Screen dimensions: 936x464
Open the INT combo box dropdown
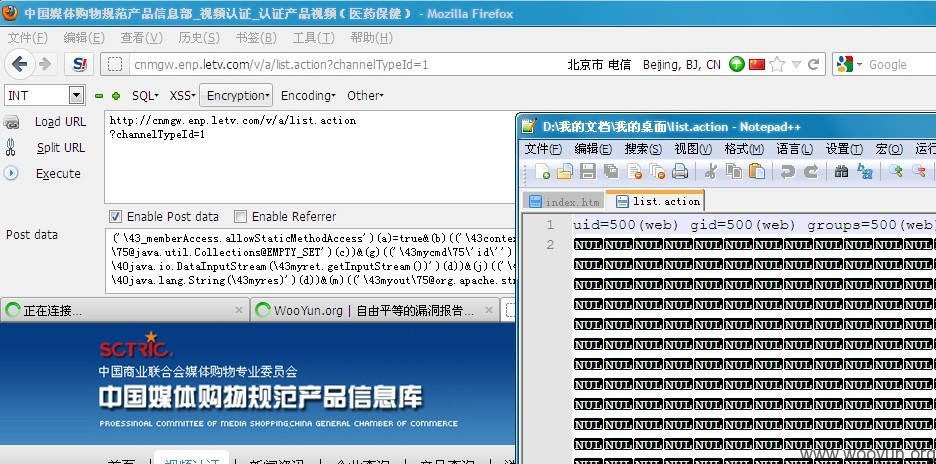coord(76,95)
